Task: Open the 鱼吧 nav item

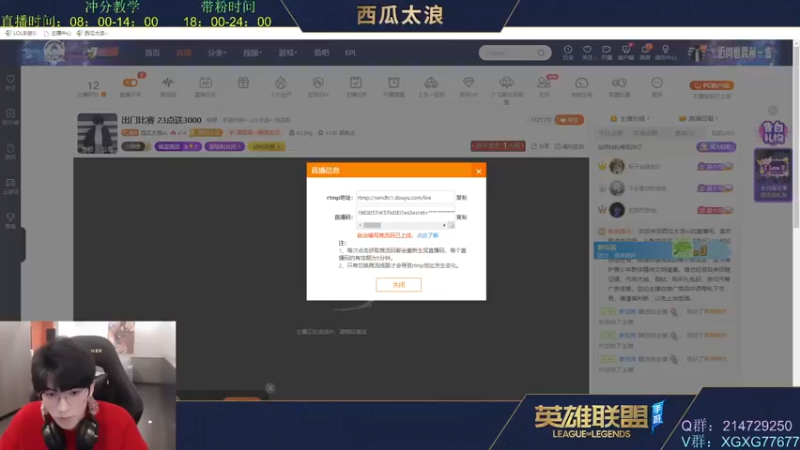Action: [x=321, y=53]
